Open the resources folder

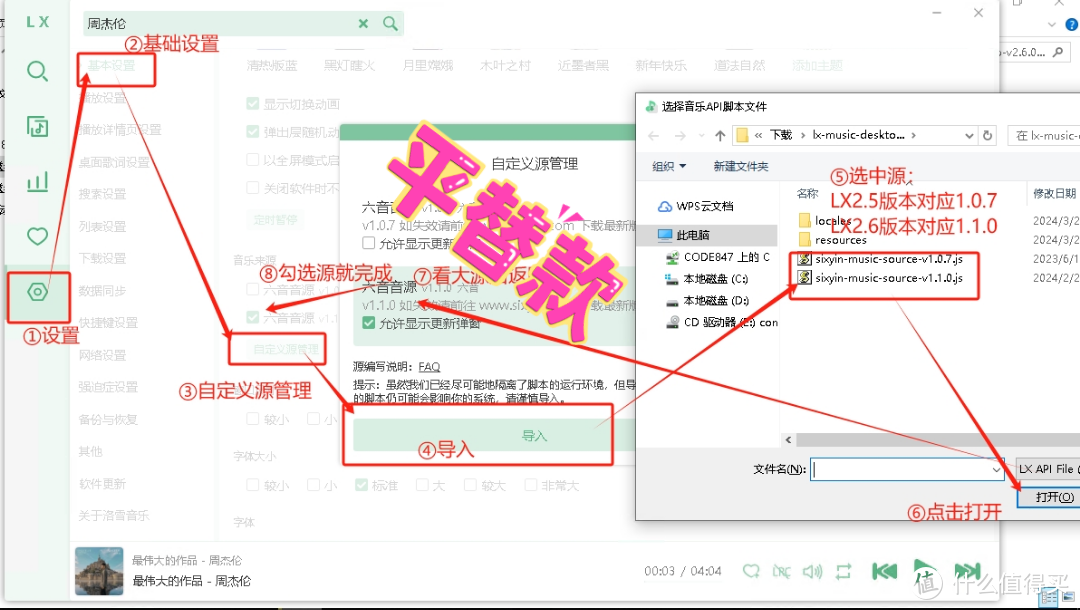click(x=832, y=240)
